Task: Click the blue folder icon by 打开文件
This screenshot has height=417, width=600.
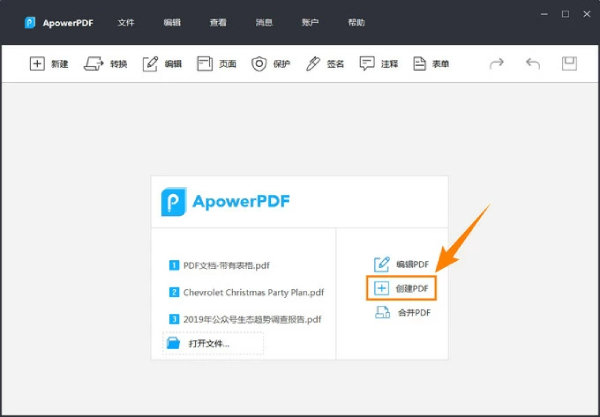Action: pos(173,343)
